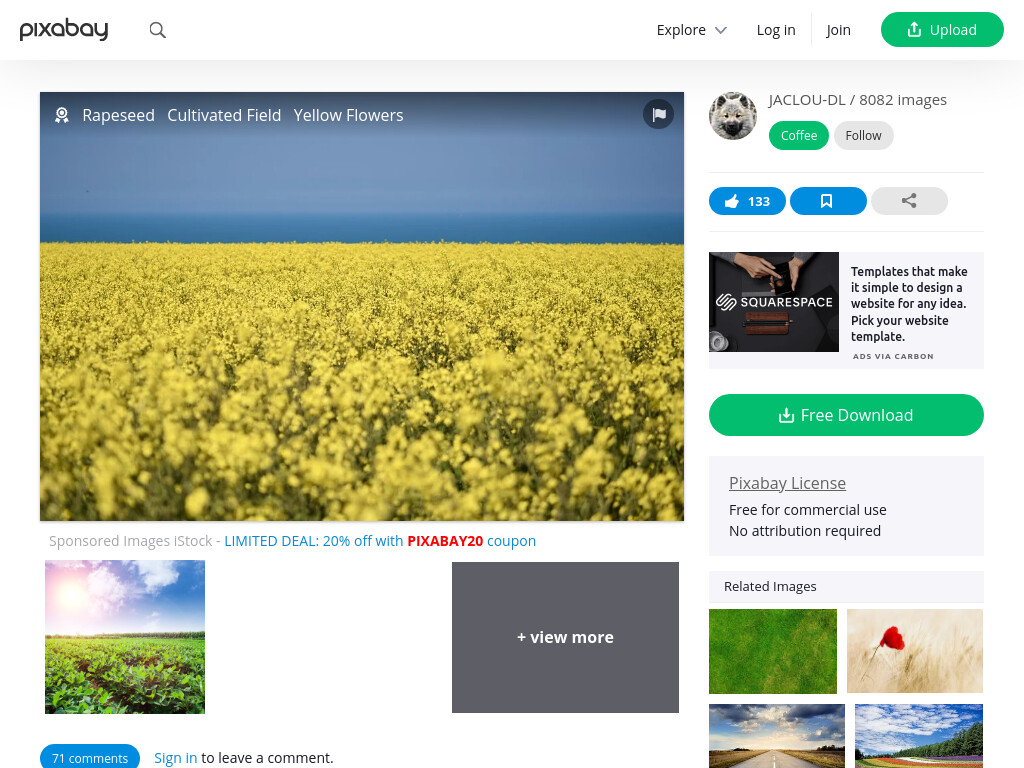Open related red poppy image
This screenshot has width=1024, height=768.
click(x=914, y=651)
